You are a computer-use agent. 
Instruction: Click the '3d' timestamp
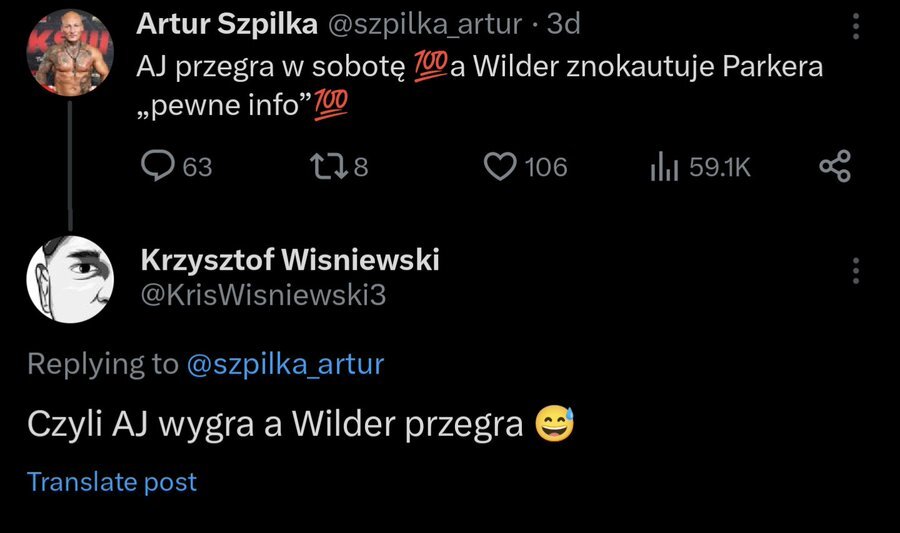coord(563,24)
